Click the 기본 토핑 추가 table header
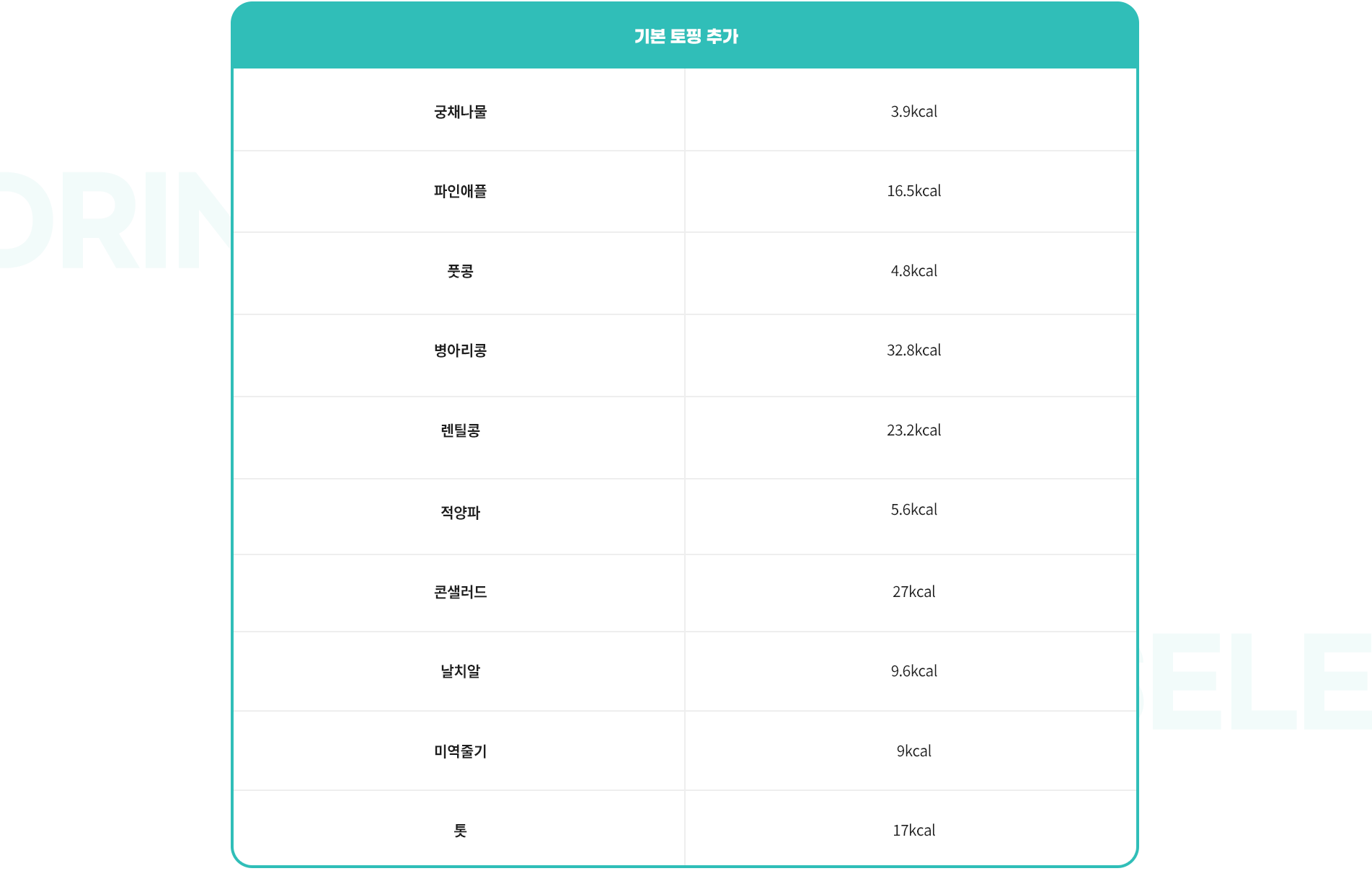 point(686,36)
